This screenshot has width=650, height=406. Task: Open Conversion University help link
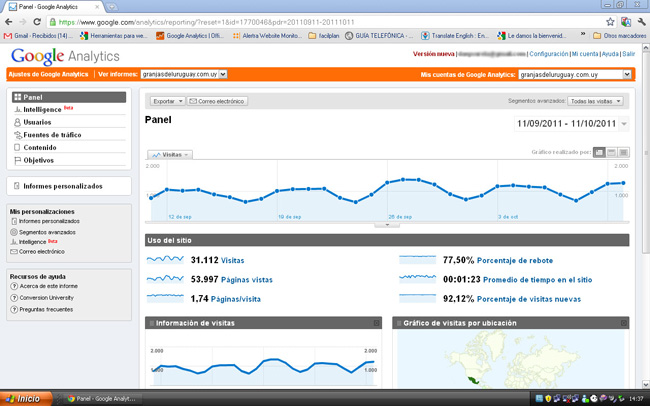46,298
